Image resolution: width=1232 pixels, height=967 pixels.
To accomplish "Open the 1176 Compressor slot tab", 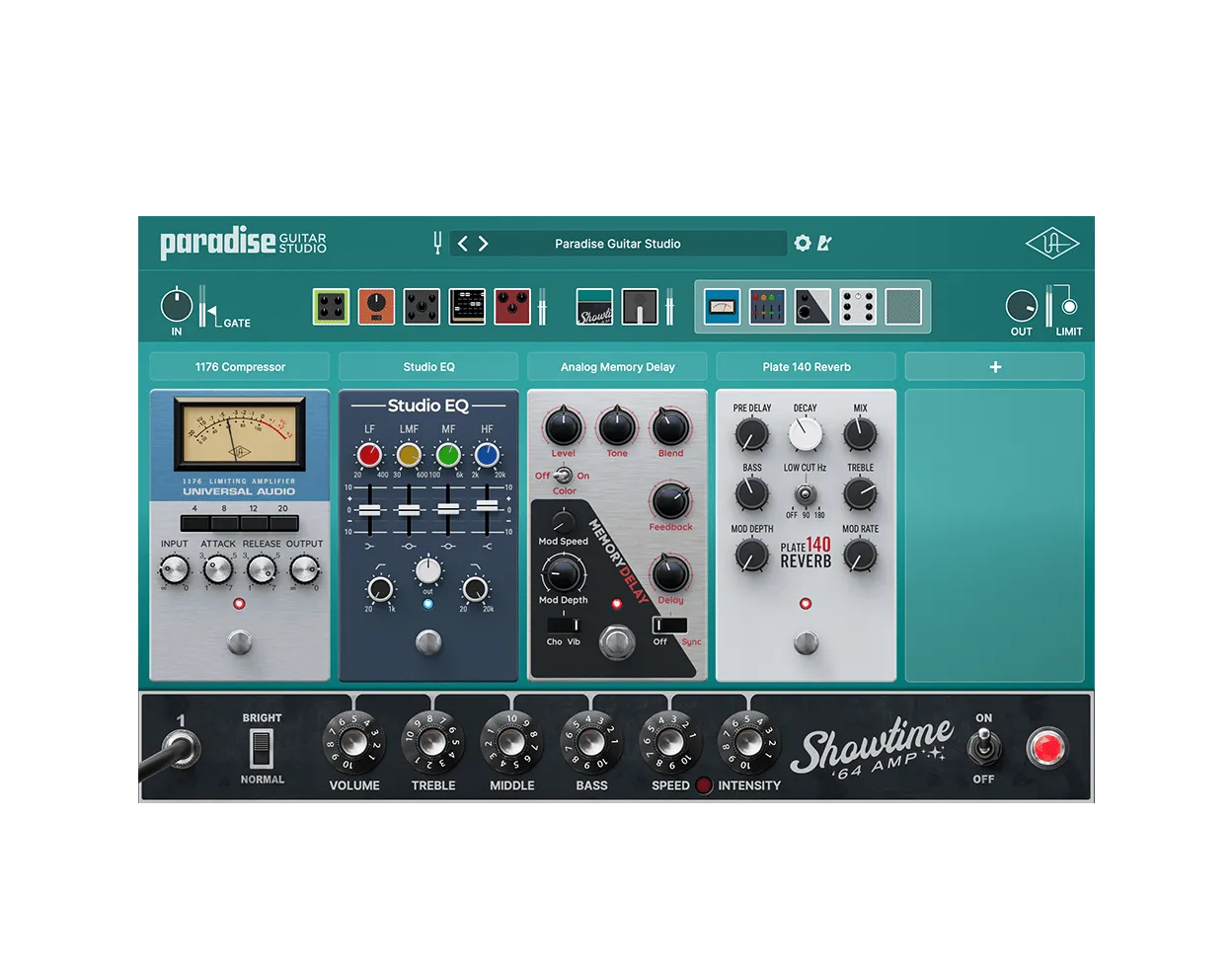I will (x=240, y=366).
